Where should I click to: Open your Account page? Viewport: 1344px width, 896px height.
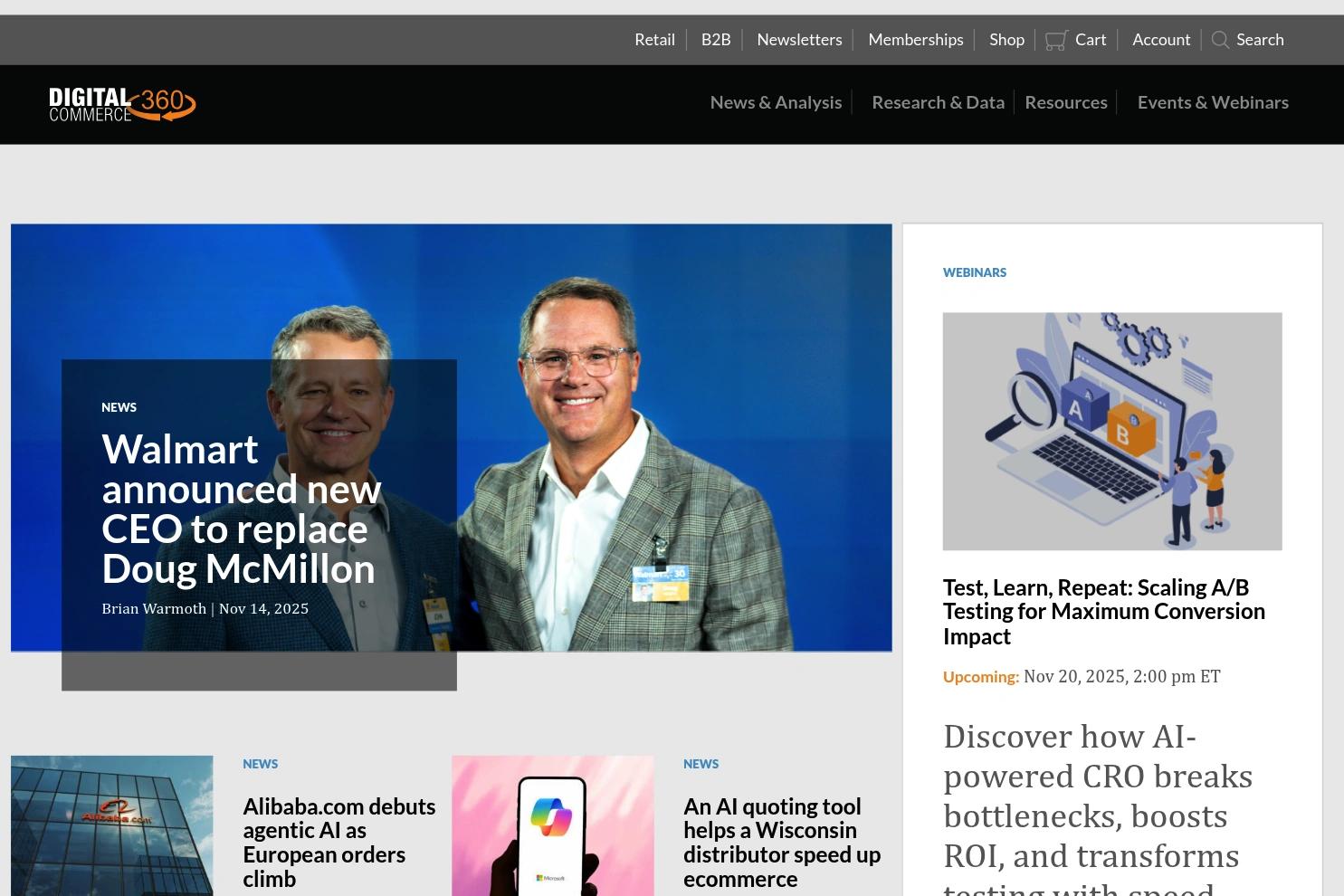(x=1160, y=39)
